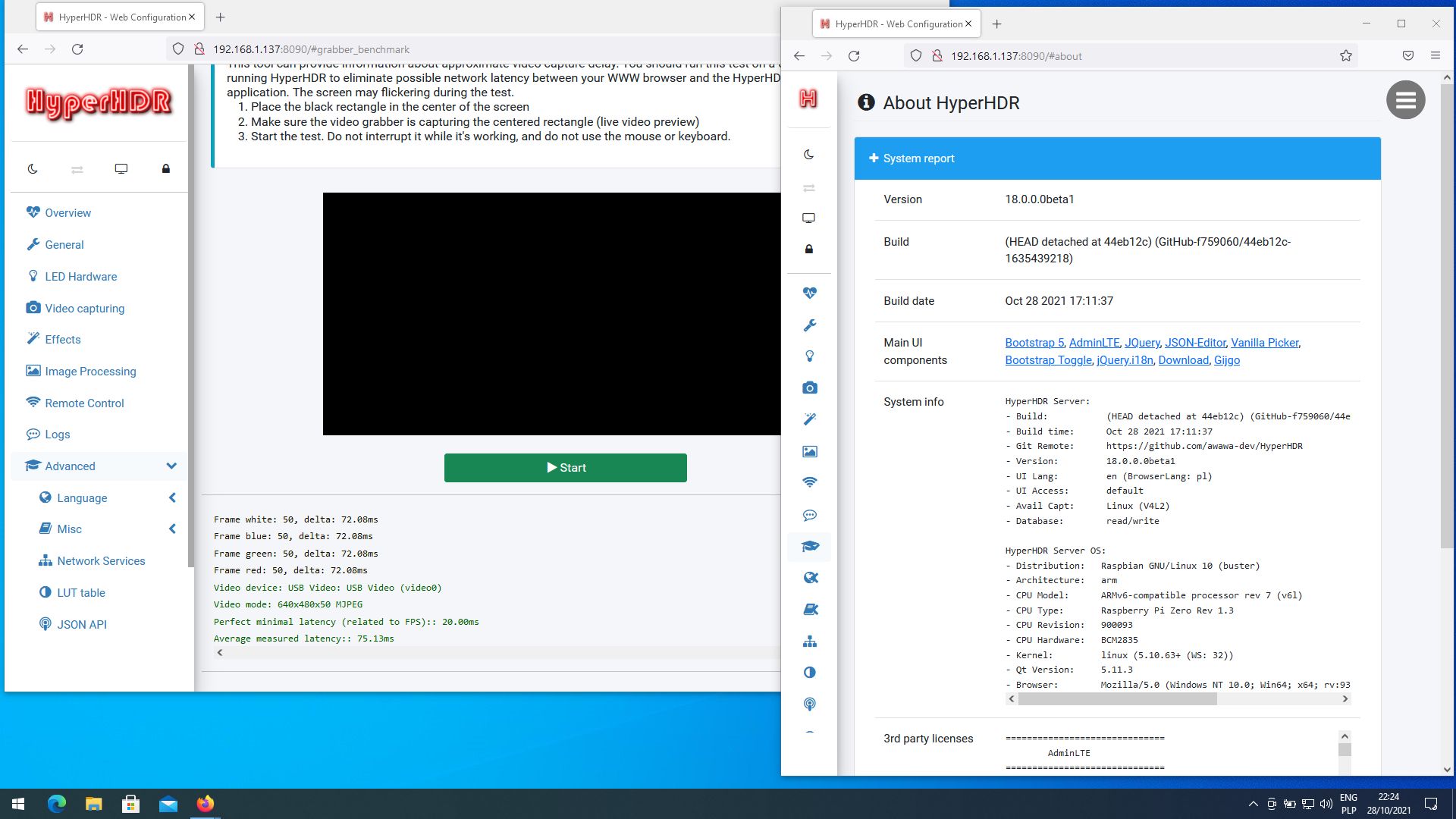Reload the About page in right browser

pyautogui.click(x=854, y=56)
